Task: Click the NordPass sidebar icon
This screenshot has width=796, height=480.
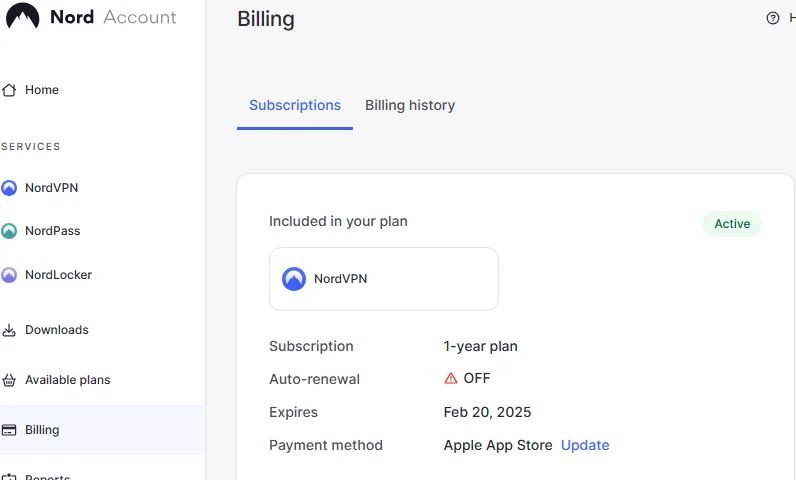Action: (x=9, y=231)
